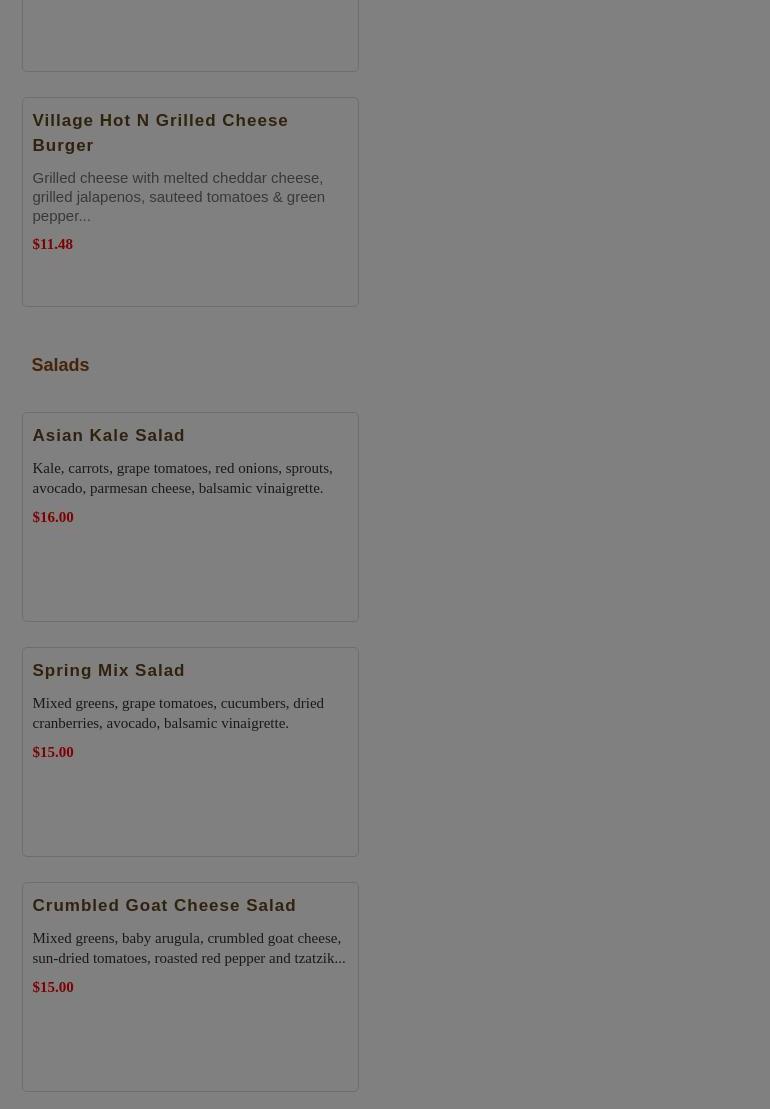
Task: Click empty area of Goat Cheese Salad card
Action: 190,1043
